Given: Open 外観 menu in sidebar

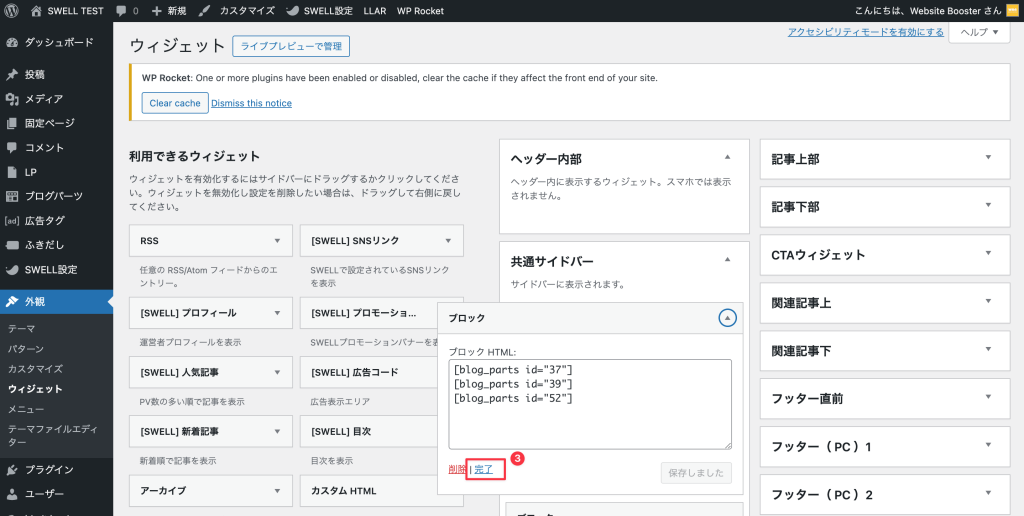Looking at the screenshot, I should point(56,302).
